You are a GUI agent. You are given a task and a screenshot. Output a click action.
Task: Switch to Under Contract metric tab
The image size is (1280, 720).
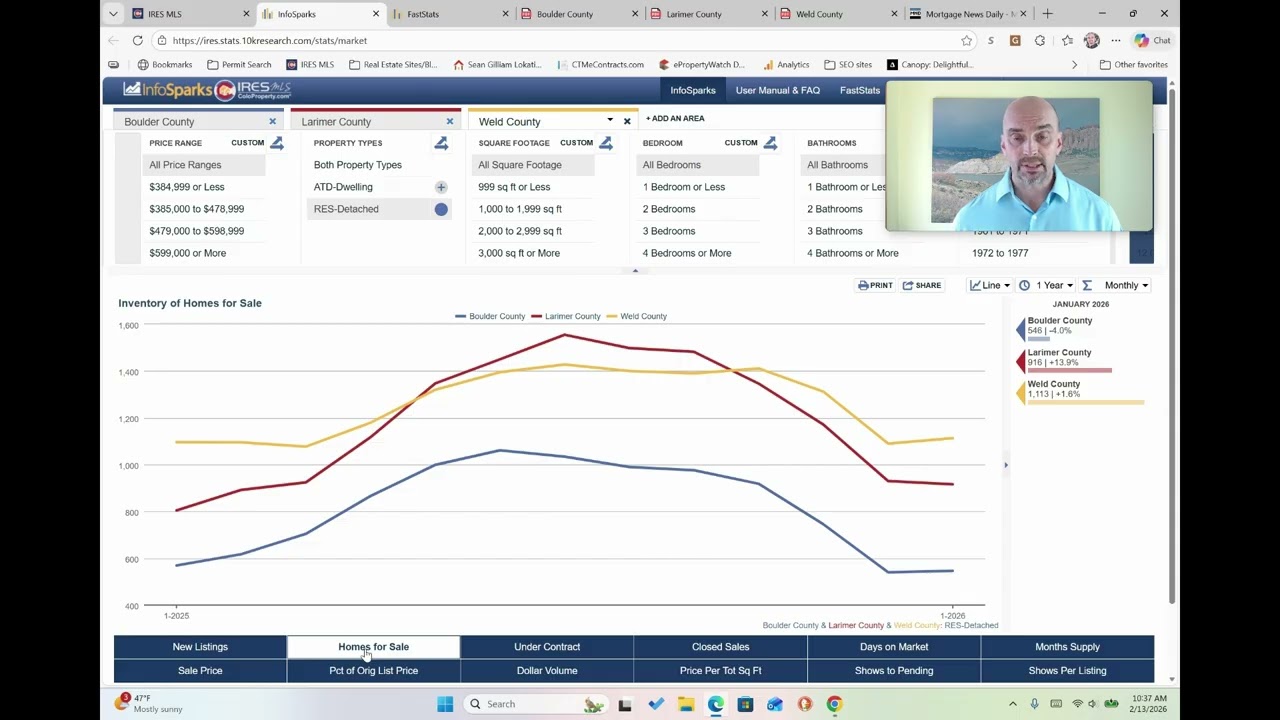pos(547,647)
